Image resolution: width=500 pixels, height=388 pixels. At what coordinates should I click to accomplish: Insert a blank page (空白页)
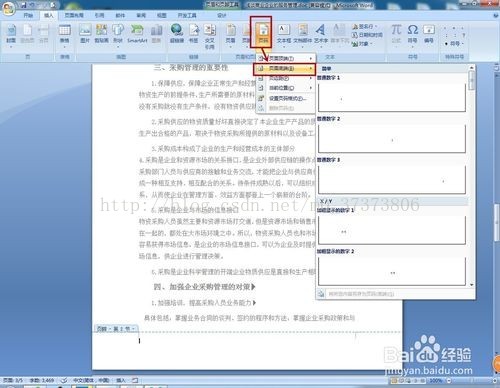(x=27, y=35)
